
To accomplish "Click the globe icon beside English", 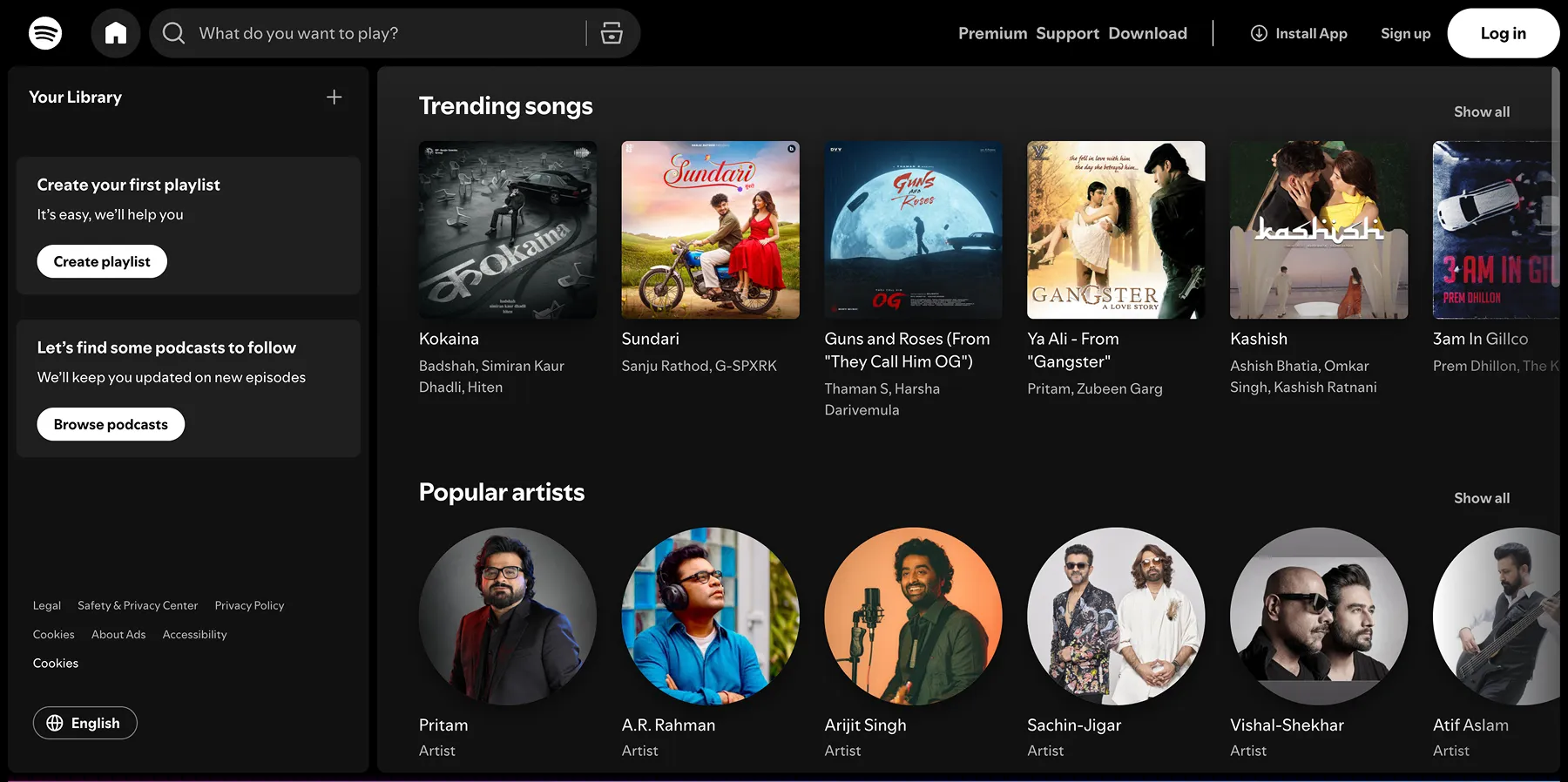I will tap(55, 723).
